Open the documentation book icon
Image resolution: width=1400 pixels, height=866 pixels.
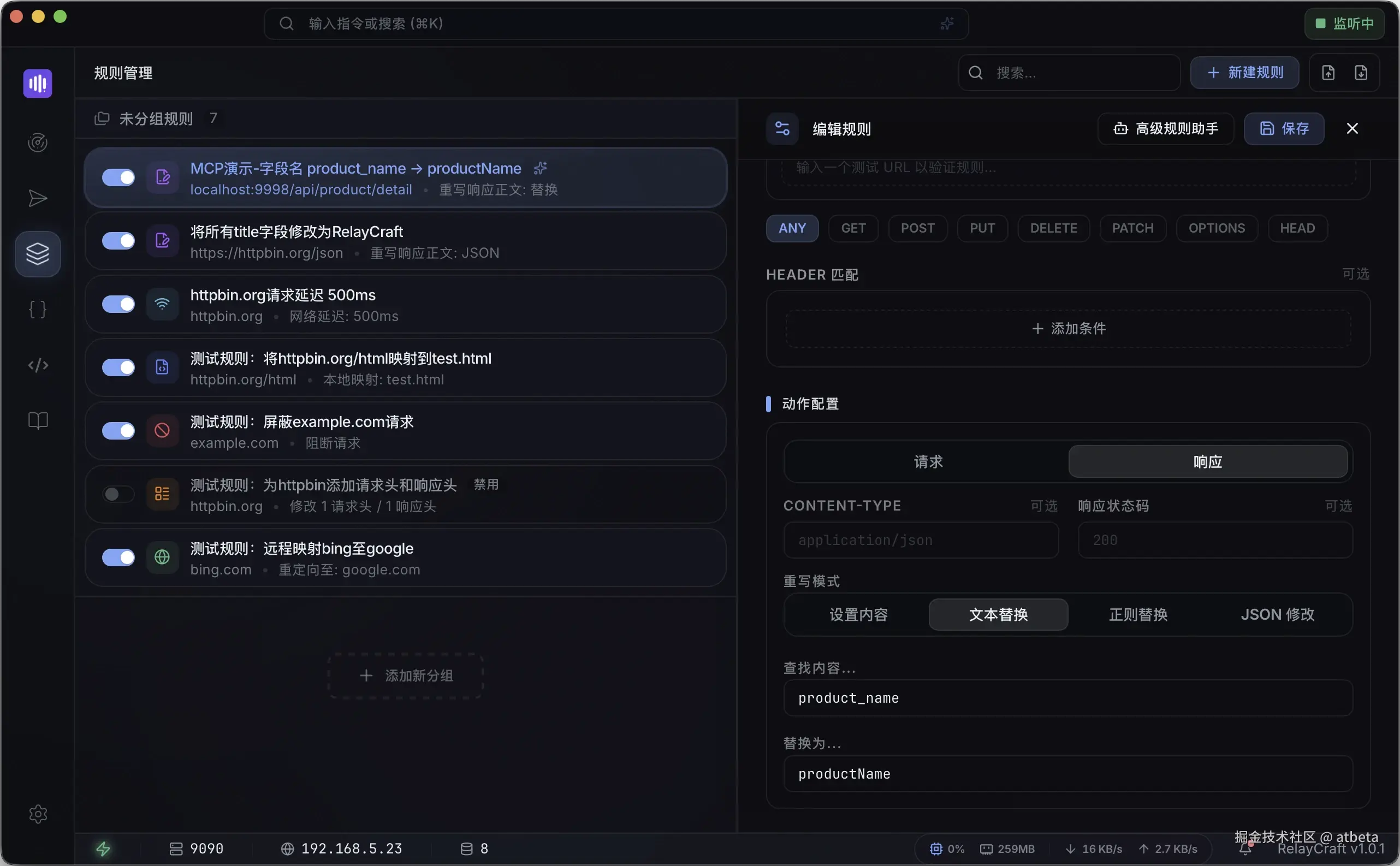click(x=37, y=421)
